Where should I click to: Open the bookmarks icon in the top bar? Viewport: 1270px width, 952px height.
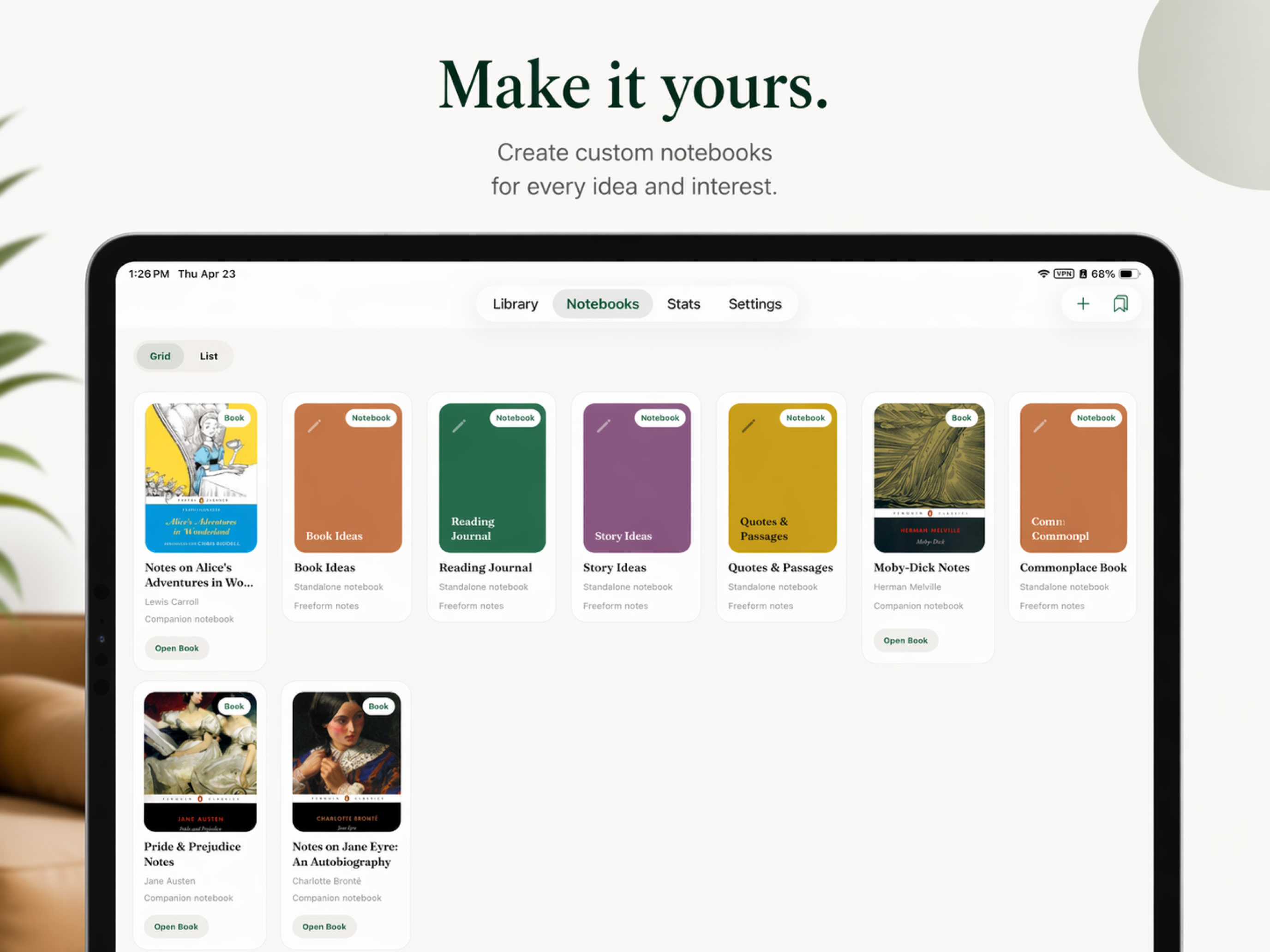tap(1120, 303)
